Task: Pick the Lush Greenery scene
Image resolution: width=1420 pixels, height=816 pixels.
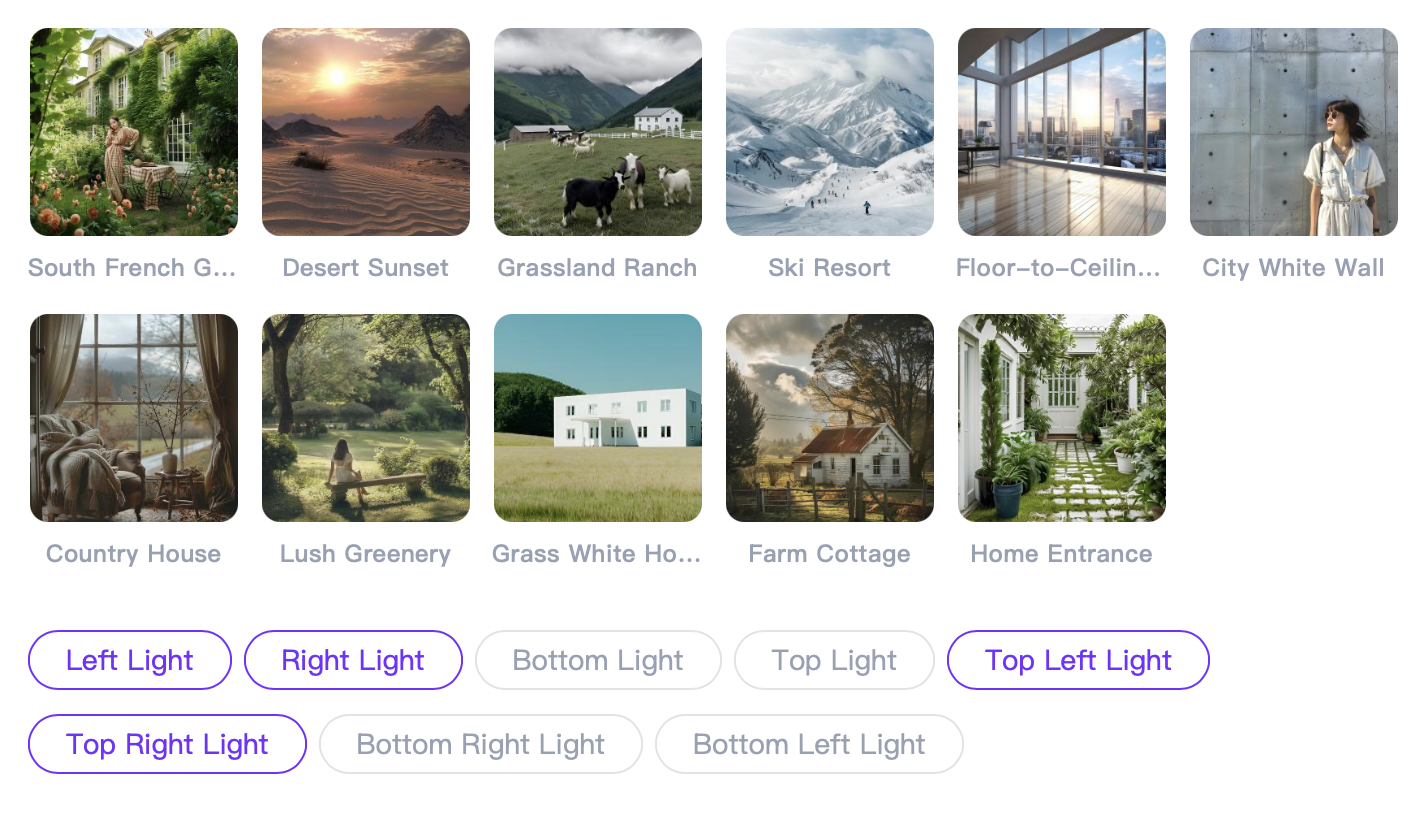Action: (x=365, y=418)
